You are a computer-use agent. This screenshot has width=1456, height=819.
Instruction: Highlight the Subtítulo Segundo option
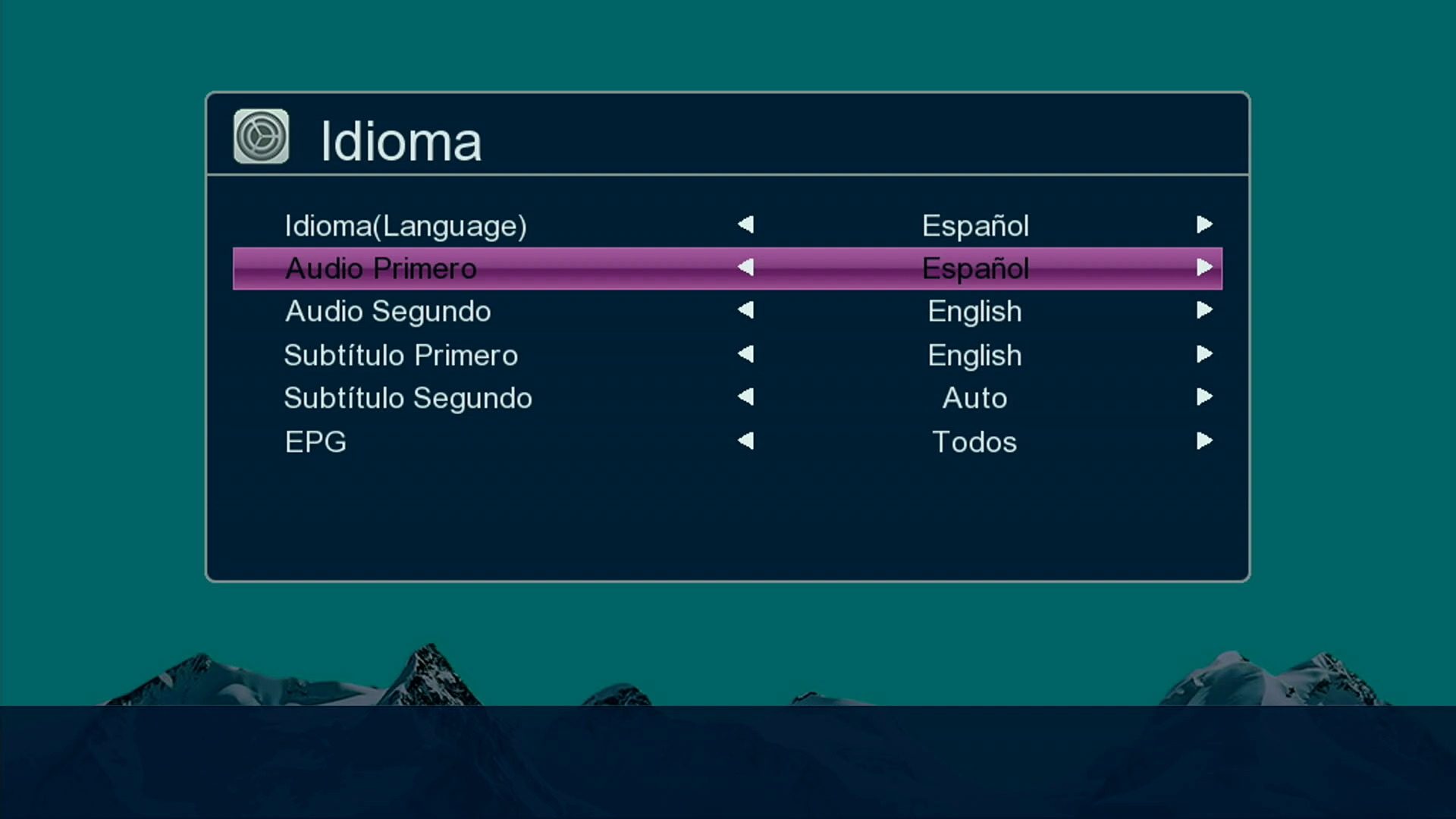click(x=407, y=398)
